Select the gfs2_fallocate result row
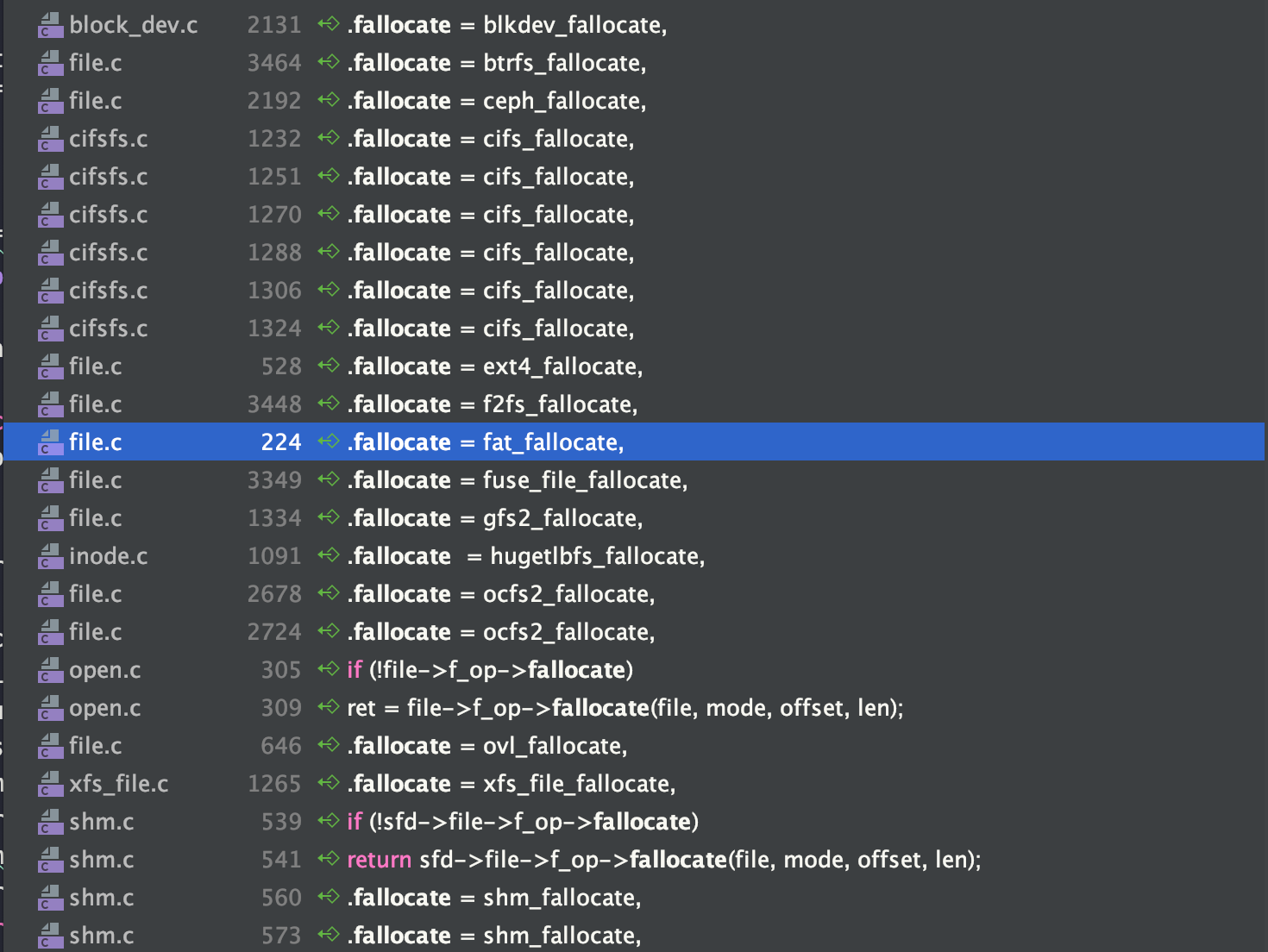1268x952 pixels. click(x=635, y=518)
